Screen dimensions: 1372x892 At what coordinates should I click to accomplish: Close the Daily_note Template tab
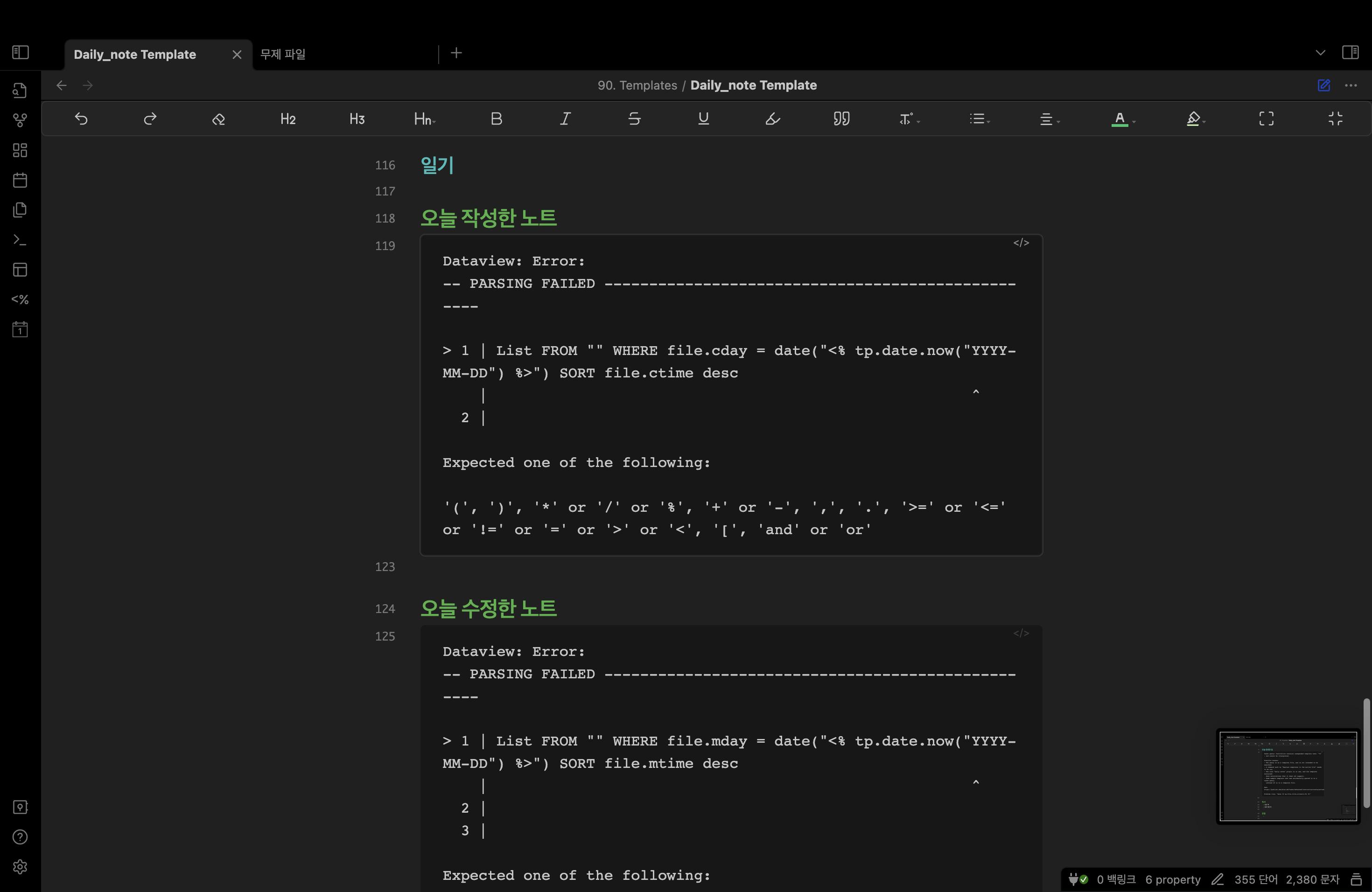coord(237,54)
